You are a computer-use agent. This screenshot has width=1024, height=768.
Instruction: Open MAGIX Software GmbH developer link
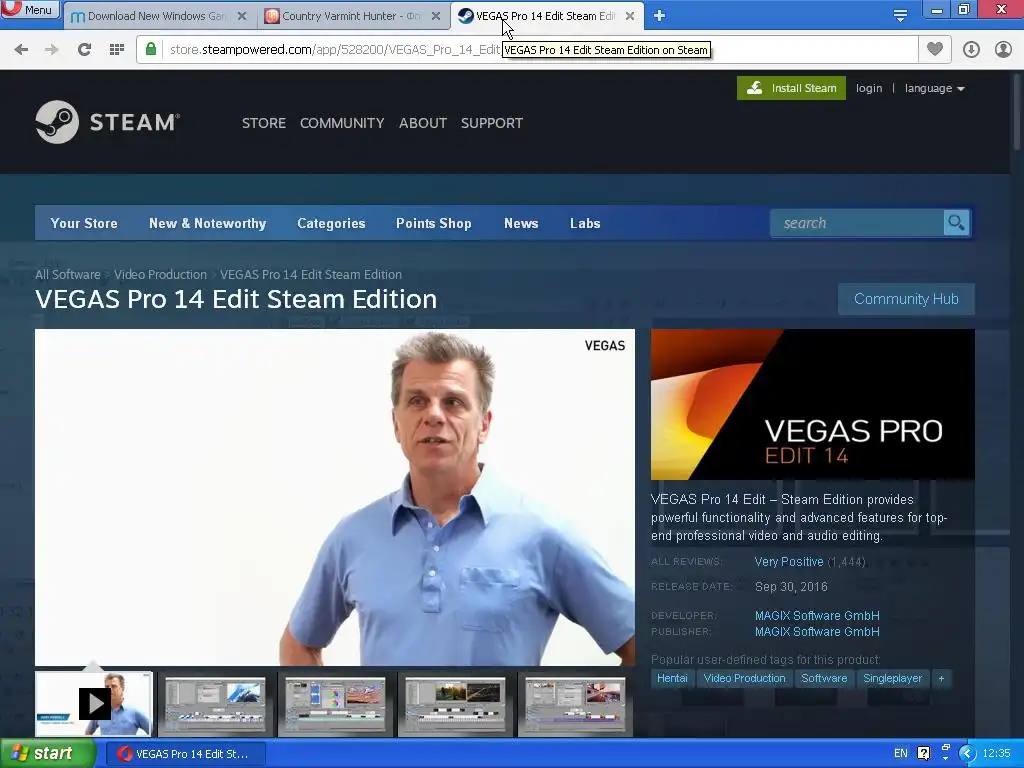click(817, 616)
